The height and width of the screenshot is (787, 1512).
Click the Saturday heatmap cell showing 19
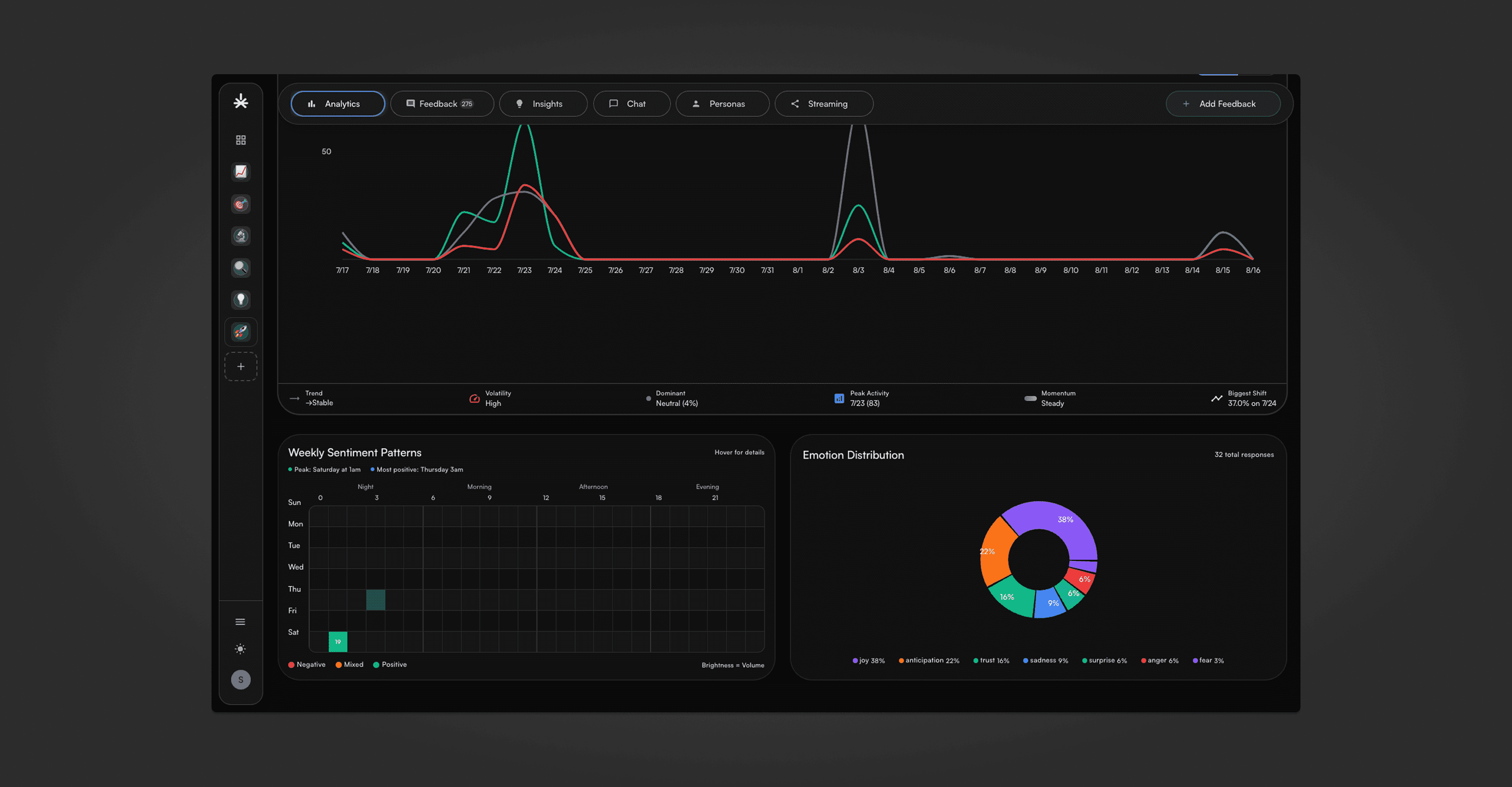[x=338, y=641]
